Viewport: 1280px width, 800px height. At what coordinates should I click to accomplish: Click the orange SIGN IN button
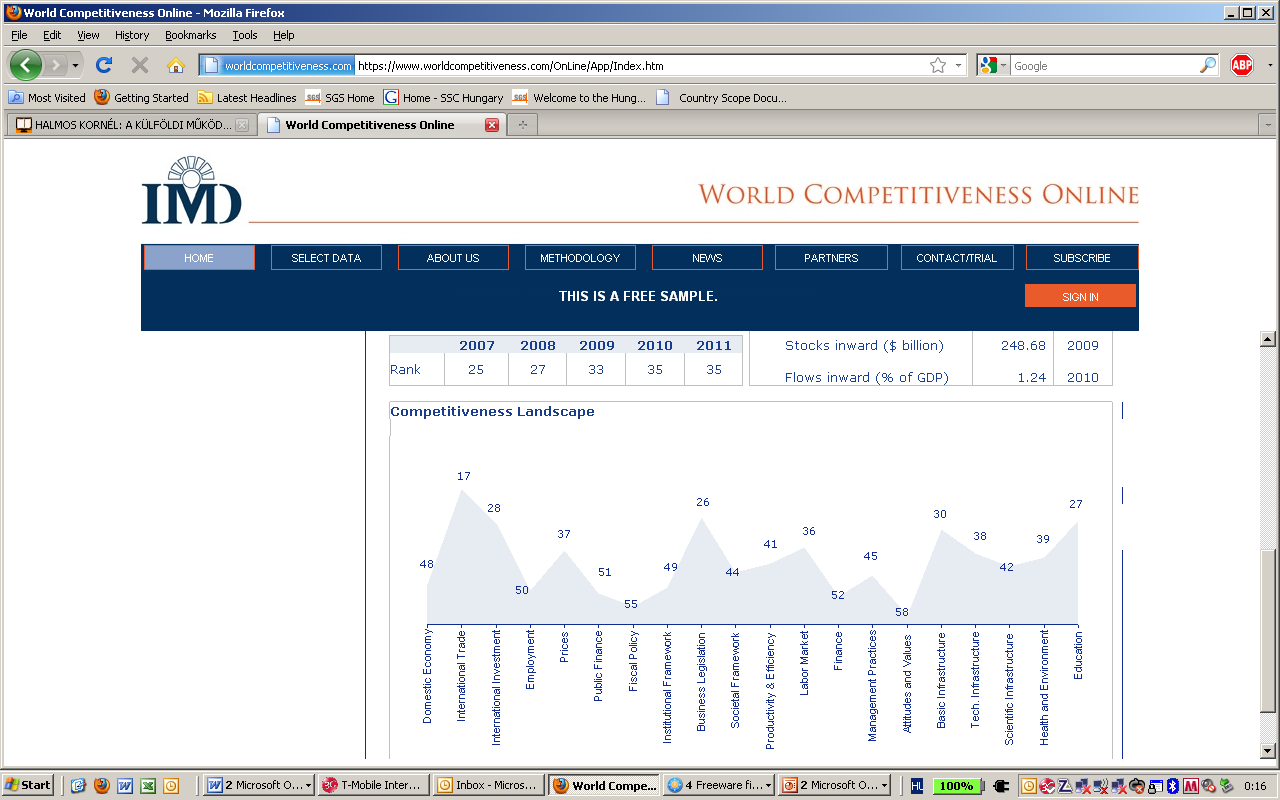pos(1080,296)
